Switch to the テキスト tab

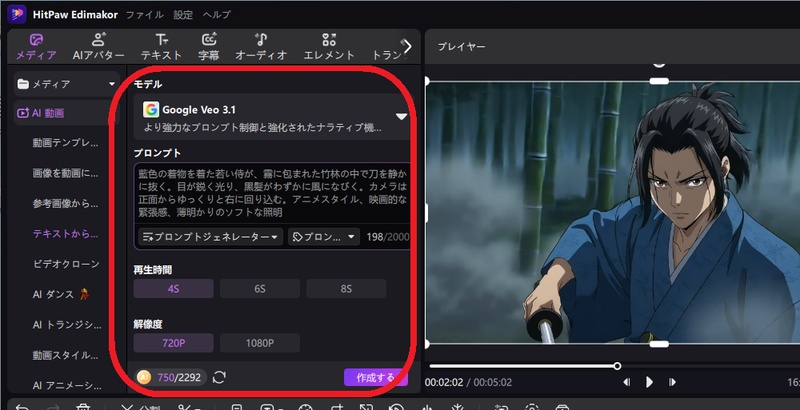[161, 47]
